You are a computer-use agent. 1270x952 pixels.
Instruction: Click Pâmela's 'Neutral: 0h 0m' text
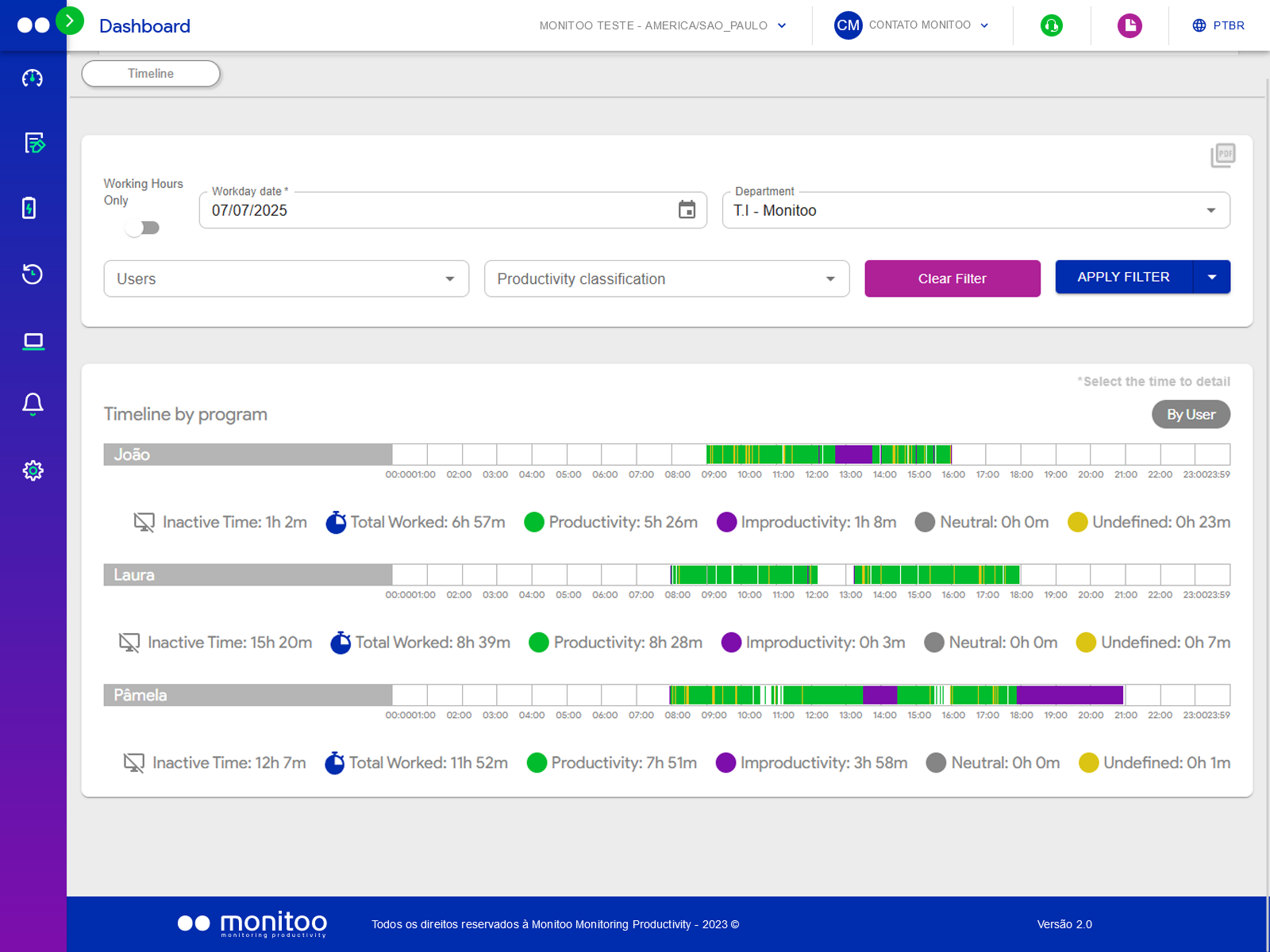1006,763
